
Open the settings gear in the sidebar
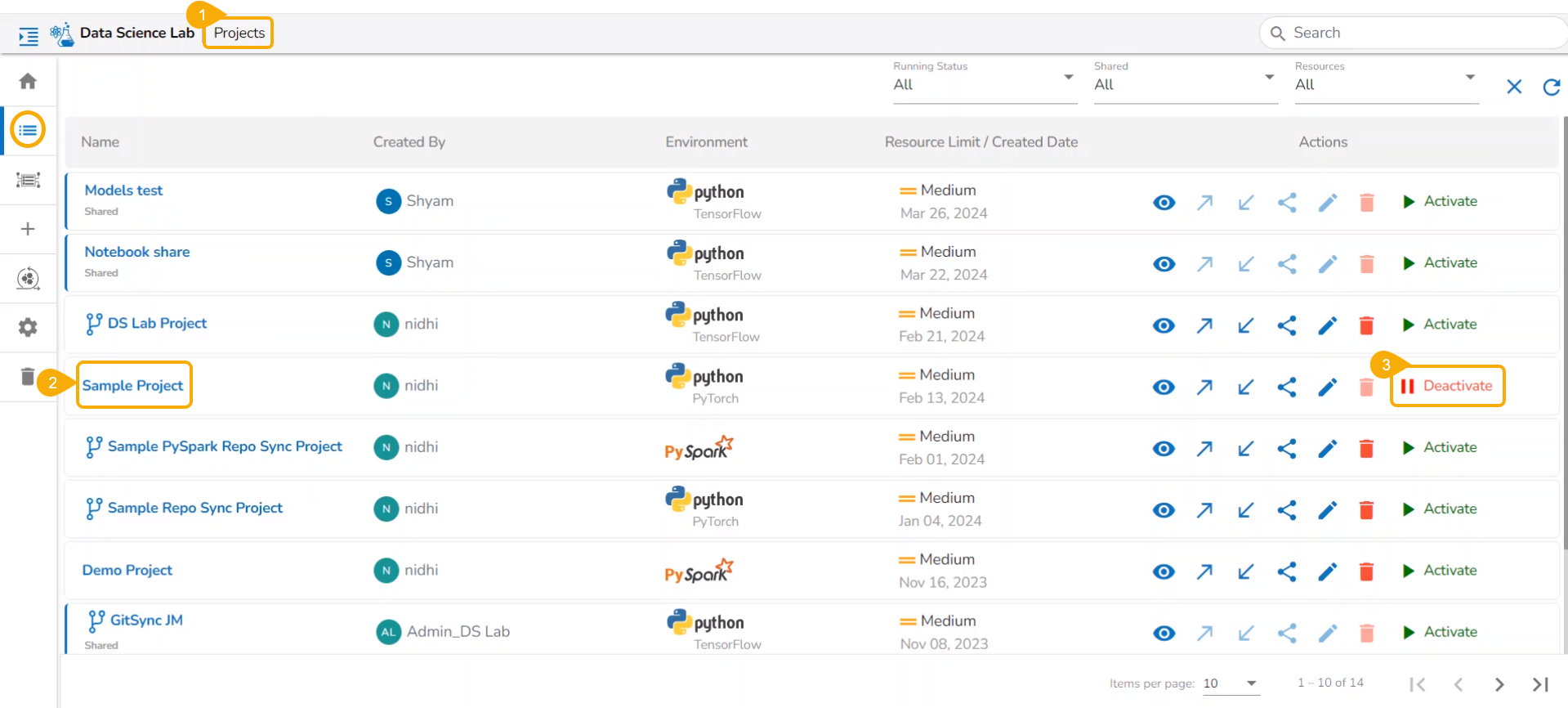pos(28,328)
